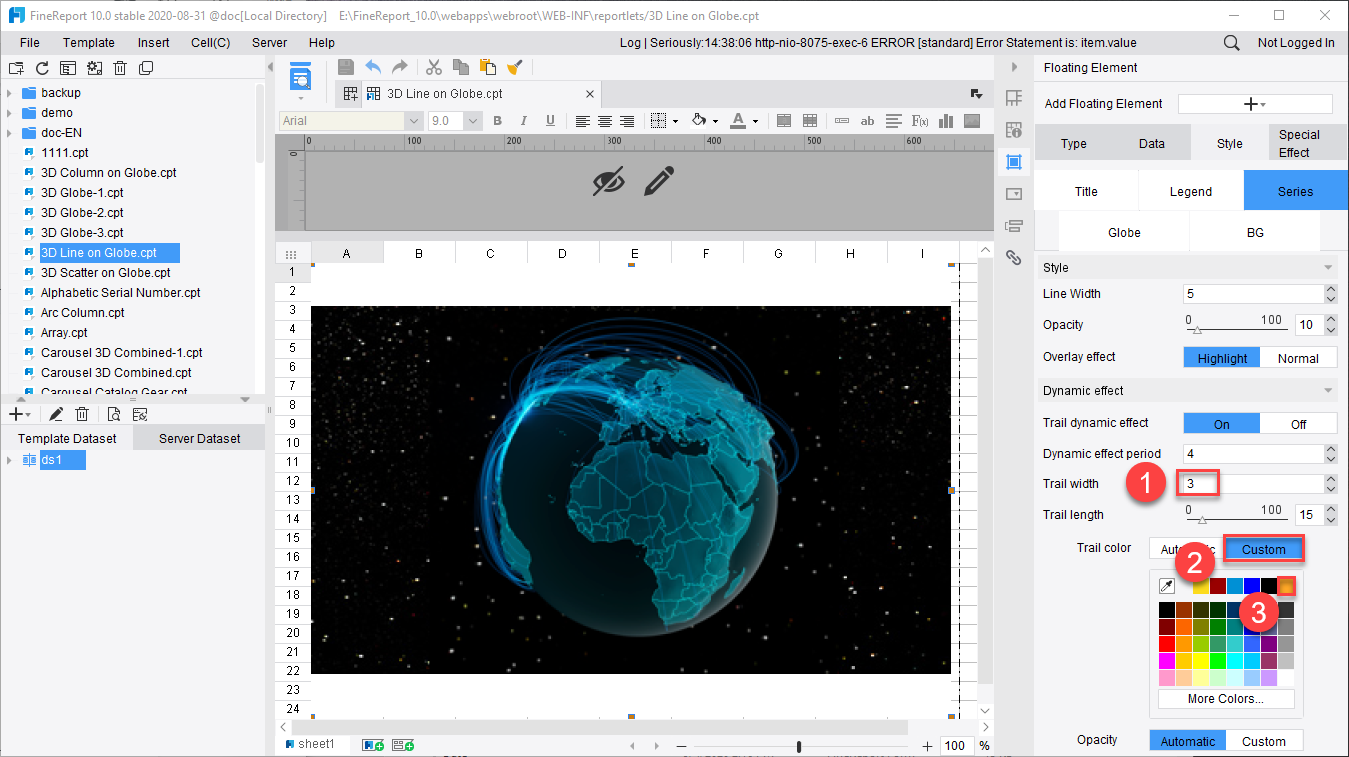Set Overlay effect to Normal

tap(1298, 358)
